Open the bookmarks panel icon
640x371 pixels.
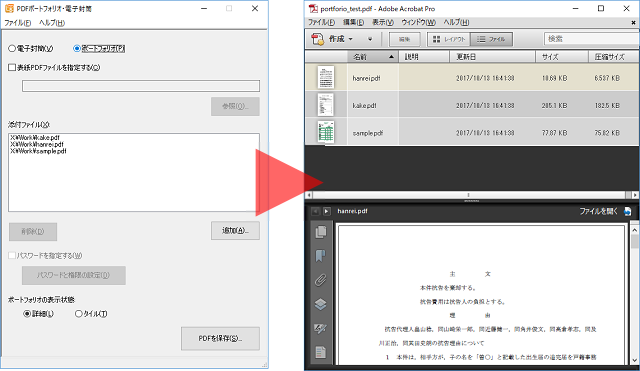321,256
